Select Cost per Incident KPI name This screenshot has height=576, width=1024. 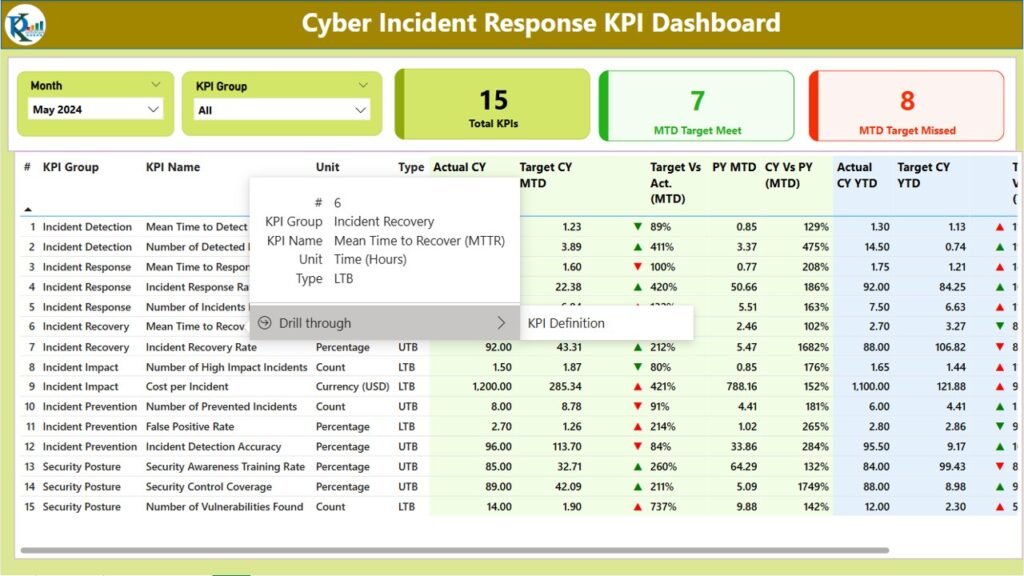click(x=187, y=387)
